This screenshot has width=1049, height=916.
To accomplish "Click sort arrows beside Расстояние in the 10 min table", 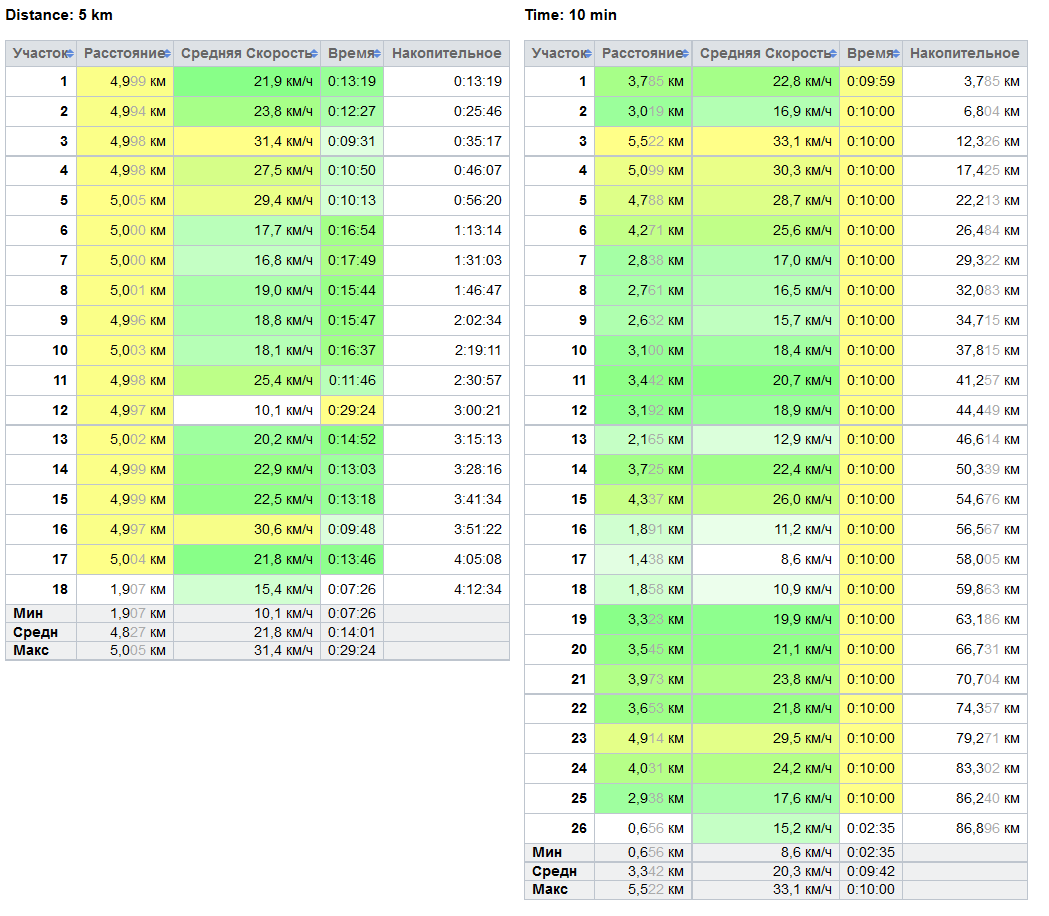I will pos(687,54).
